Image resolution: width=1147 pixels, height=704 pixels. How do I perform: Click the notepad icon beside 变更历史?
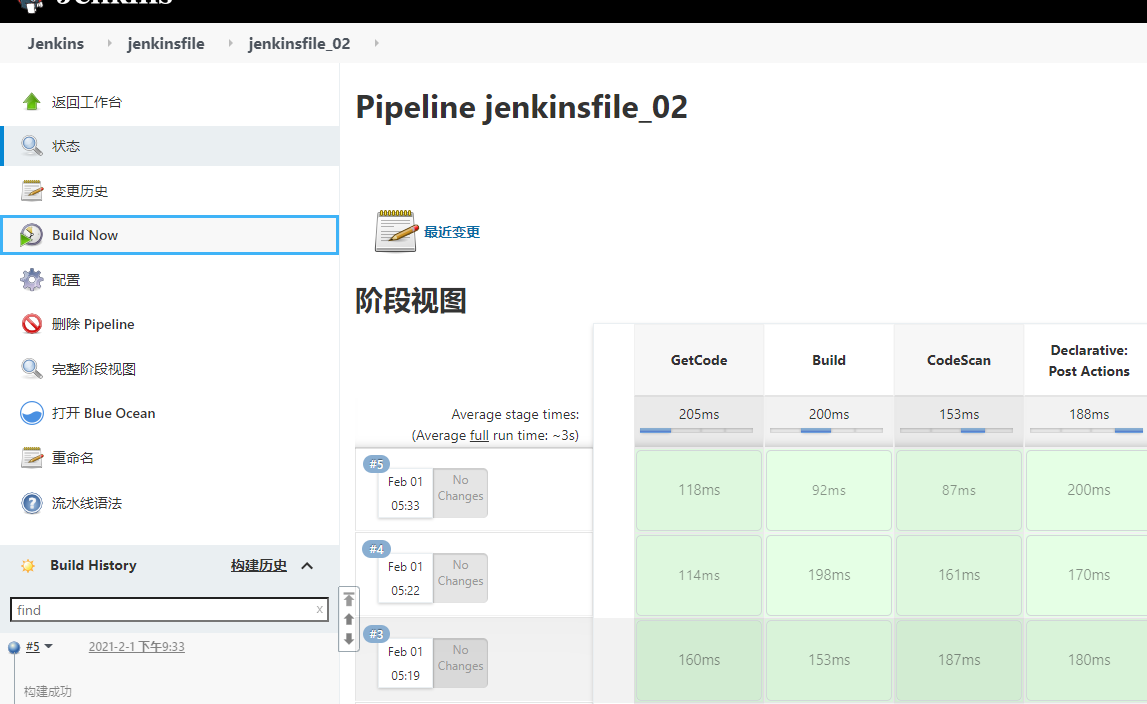(31, 191)
